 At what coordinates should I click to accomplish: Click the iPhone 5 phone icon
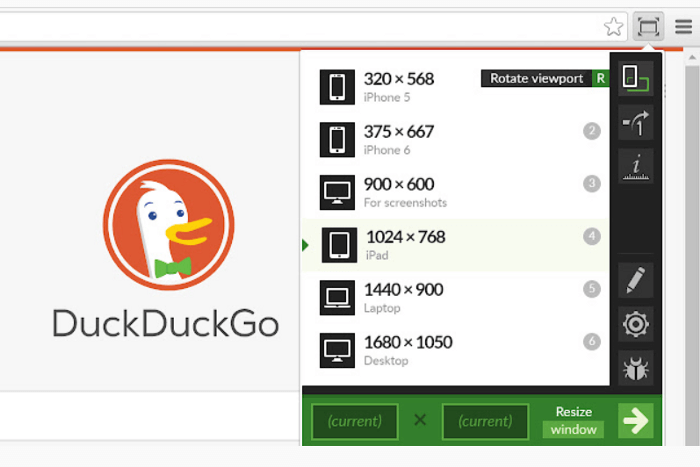337,87
